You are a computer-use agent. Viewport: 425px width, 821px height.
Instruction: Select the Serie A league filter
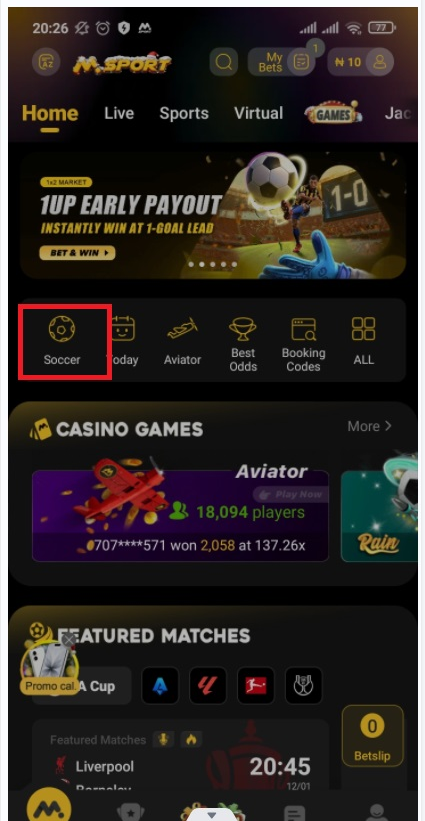click(x=160, y=685)
